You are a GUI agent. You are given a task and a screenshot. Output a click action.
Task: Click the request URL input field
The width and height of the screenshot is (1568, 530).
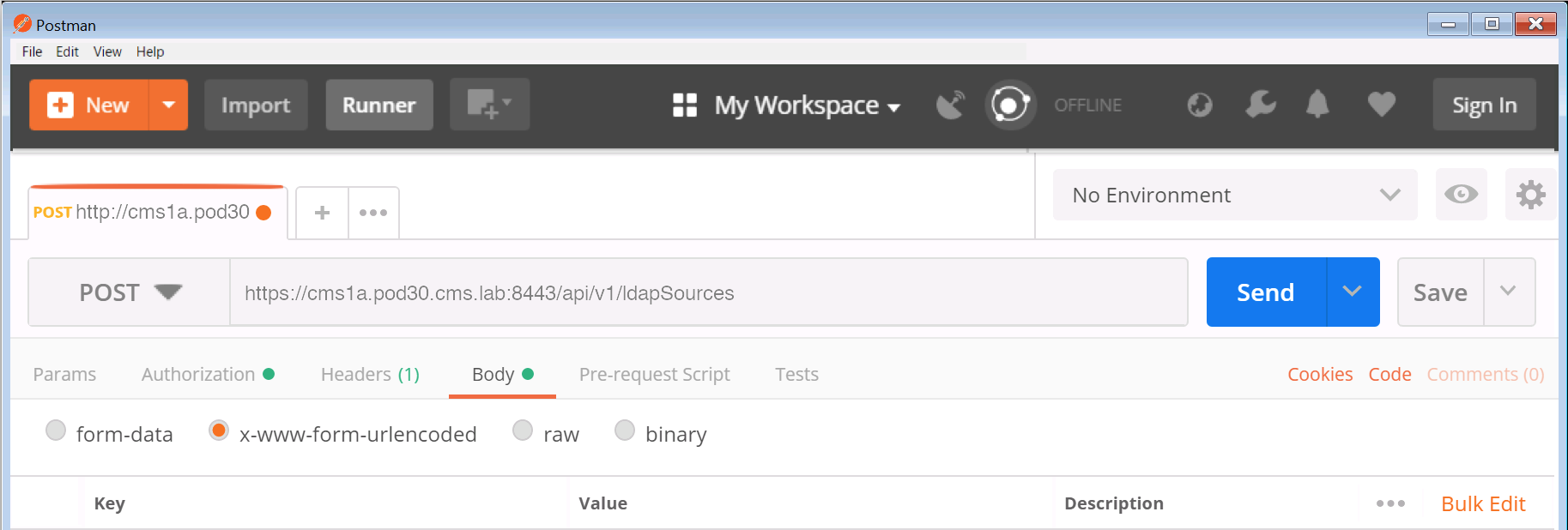(708, 293)
